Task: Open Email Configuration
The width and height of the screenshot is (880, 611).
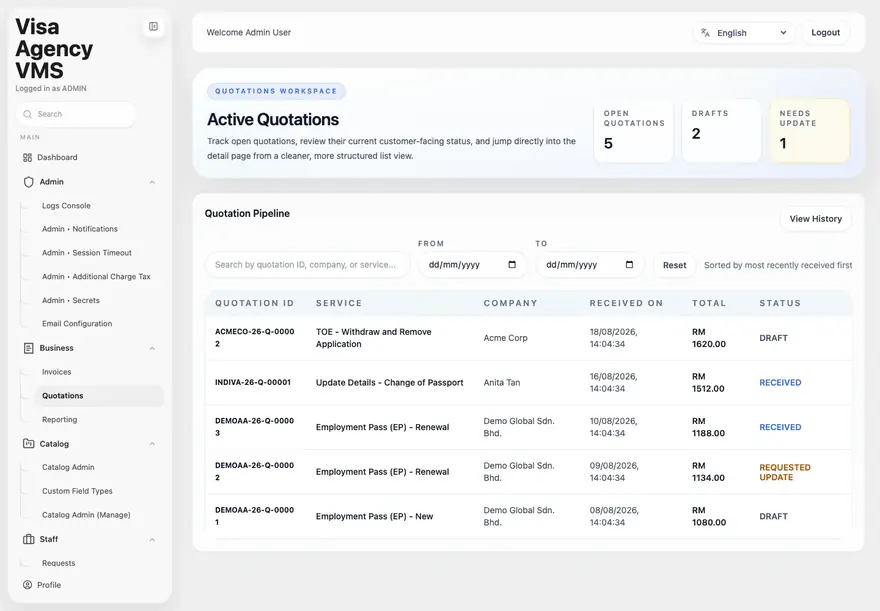Action: 77,324
